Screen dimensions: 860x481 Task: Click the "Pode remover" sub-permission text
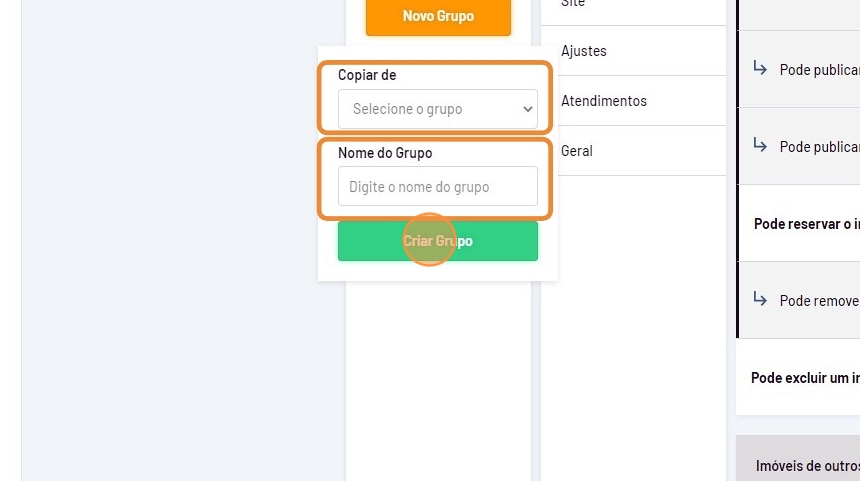pyautogui.click(x=819, y=301)
